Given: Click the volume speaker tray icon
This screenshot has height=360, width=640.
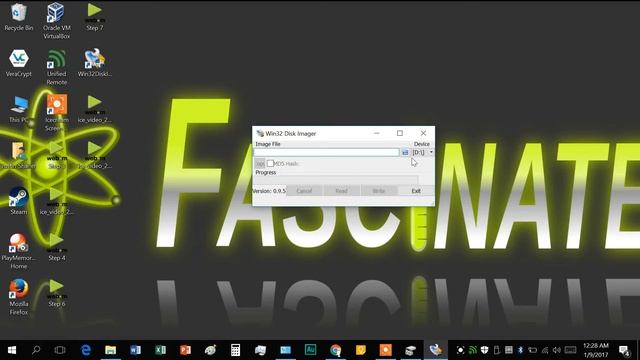Looking at the screenshot, I should tap(557, 350).
